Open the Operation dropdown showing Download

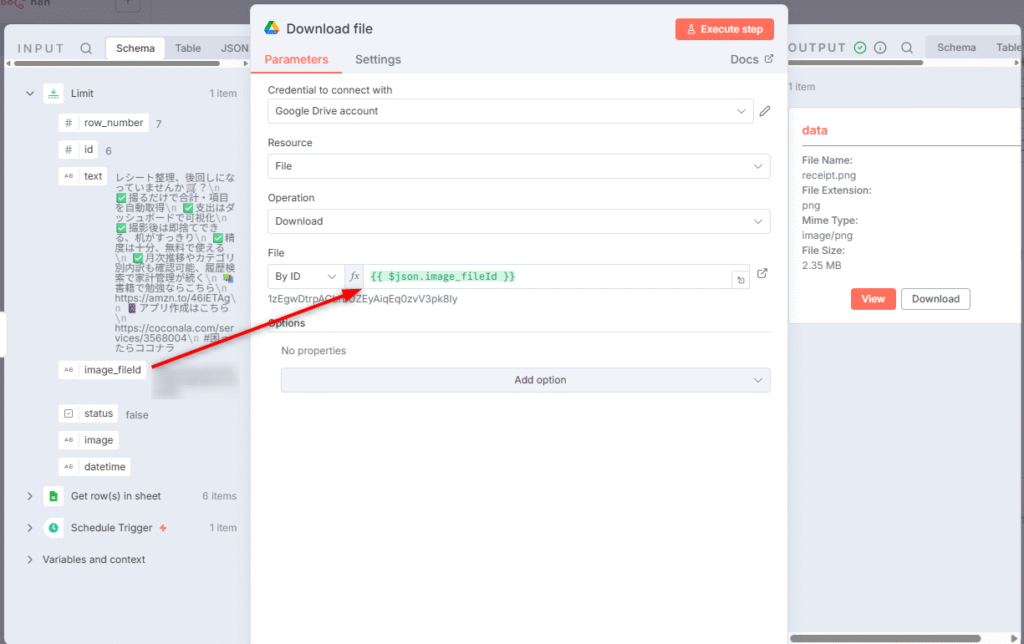[x=518, y=221]
